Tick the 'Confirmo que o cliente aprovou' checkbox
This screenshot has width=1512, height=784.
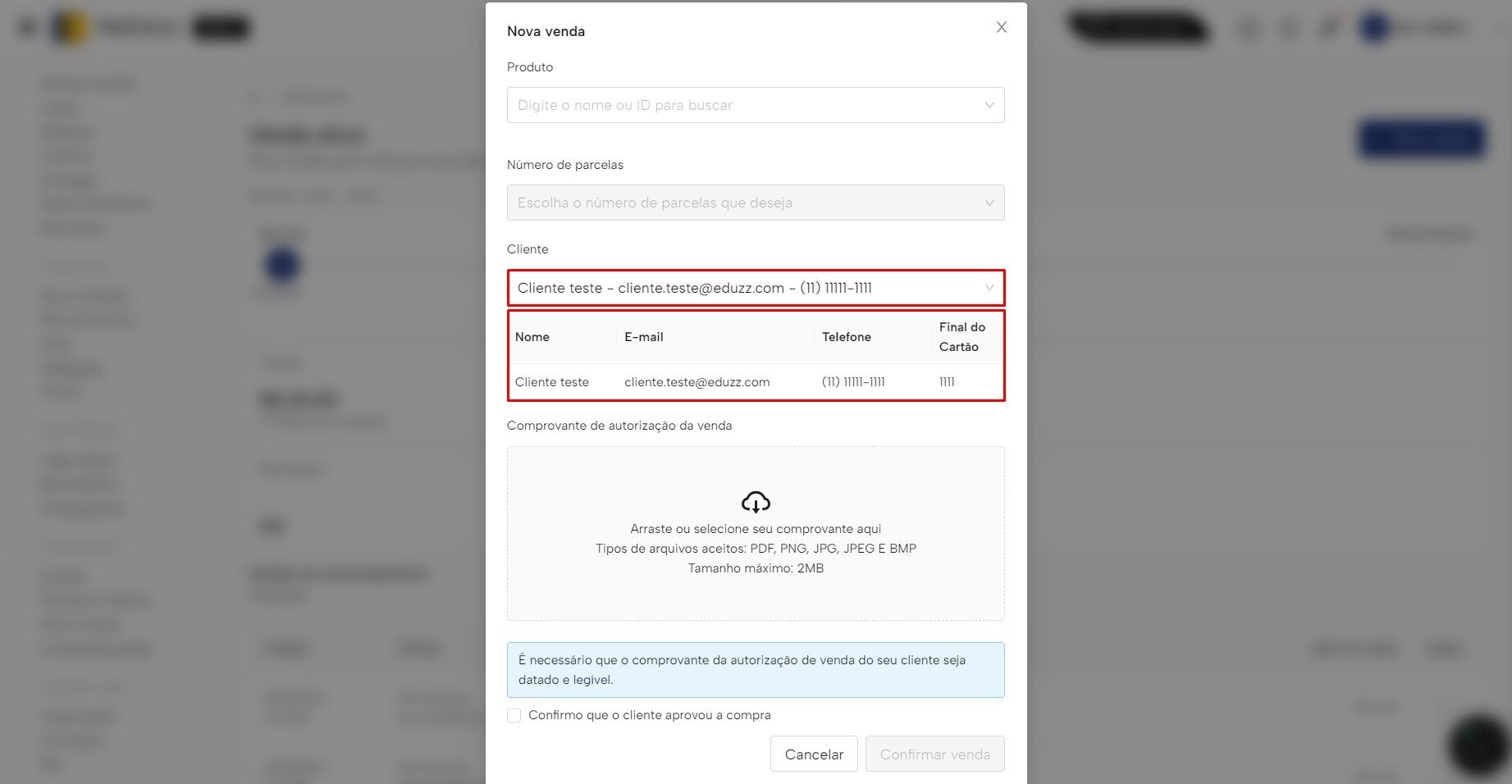(514, 715)
